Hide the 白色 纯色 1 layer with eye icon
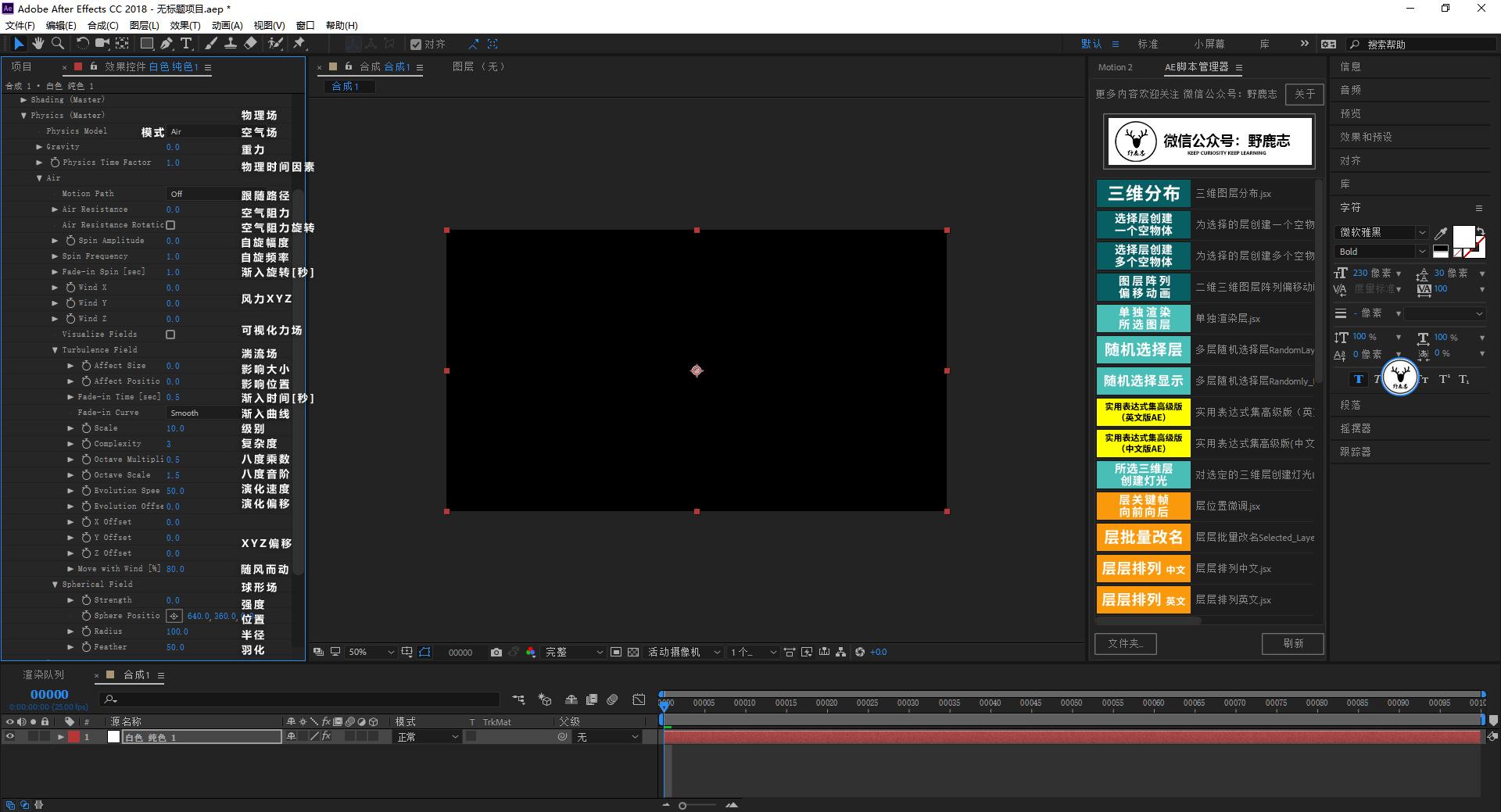Screen dimensions: 1501x812 (10, 737)
